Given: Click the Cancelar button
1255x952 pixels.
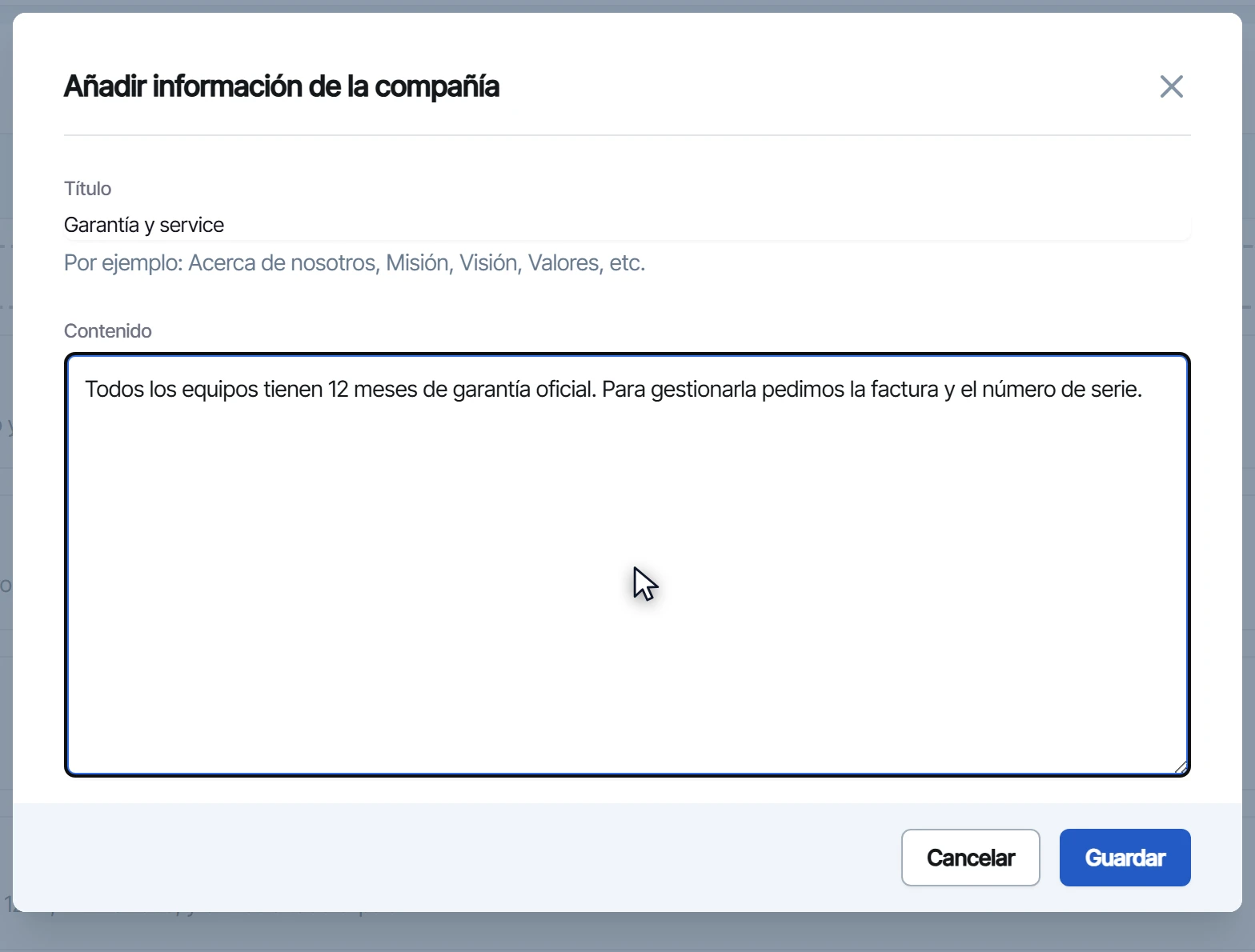Looking at the screenshot, I should coord(970,858).
